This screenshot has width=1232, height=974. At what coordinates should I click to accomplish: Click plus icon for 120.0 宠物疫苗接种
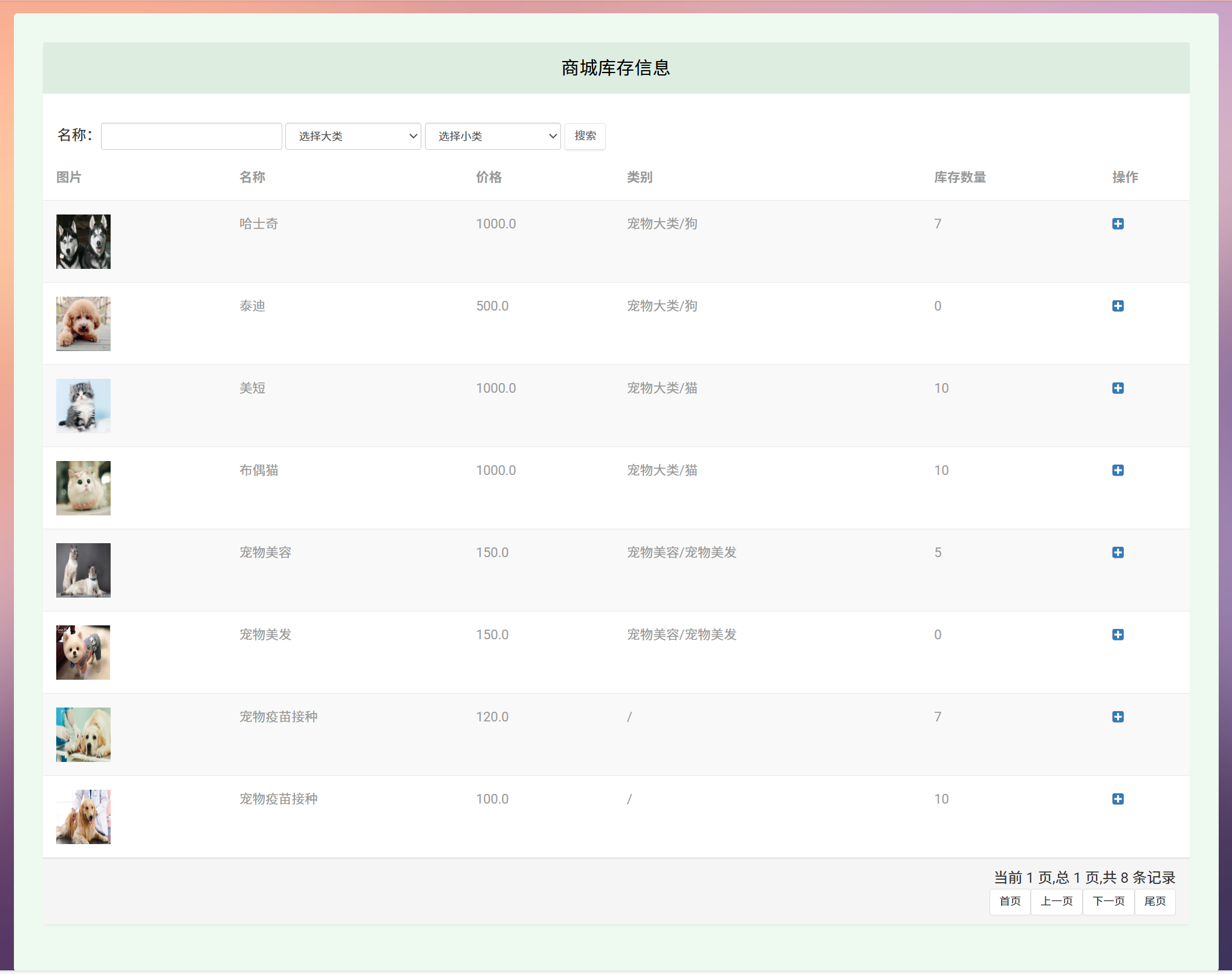click(x=1118, y=717)
